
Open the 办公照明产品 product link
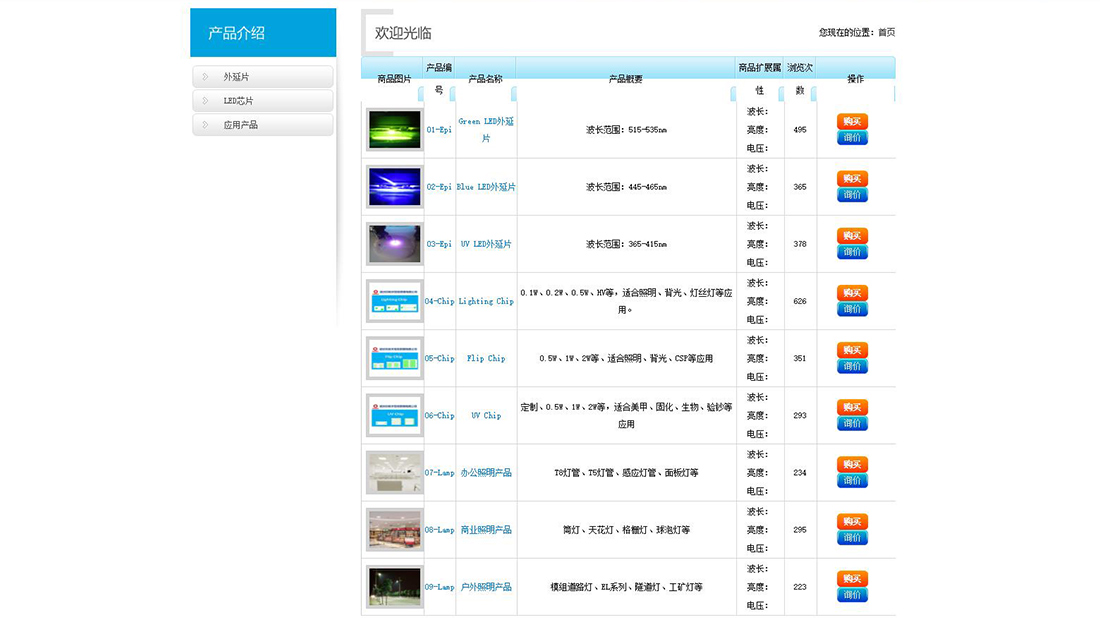[x=486, y=472]
